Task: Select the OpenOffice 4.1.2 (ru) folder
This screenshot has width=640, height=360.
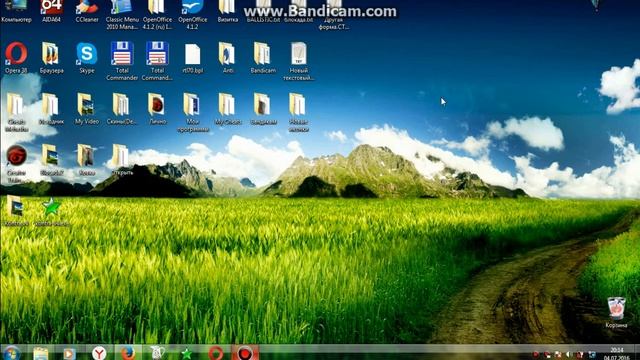Action: (157, 15)
